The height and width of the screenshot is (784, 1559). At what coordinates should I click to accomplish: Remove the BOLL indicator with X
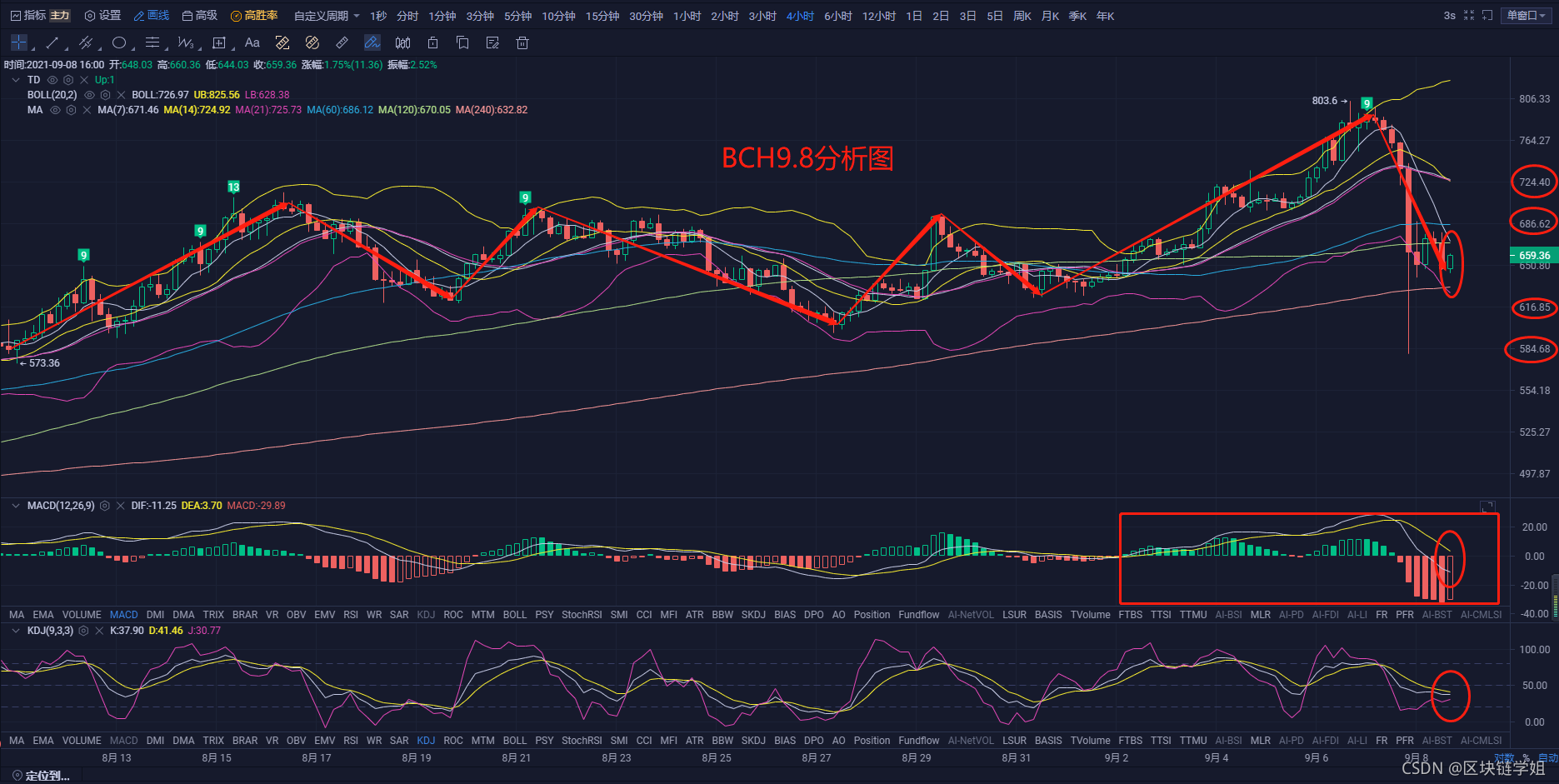121,95
